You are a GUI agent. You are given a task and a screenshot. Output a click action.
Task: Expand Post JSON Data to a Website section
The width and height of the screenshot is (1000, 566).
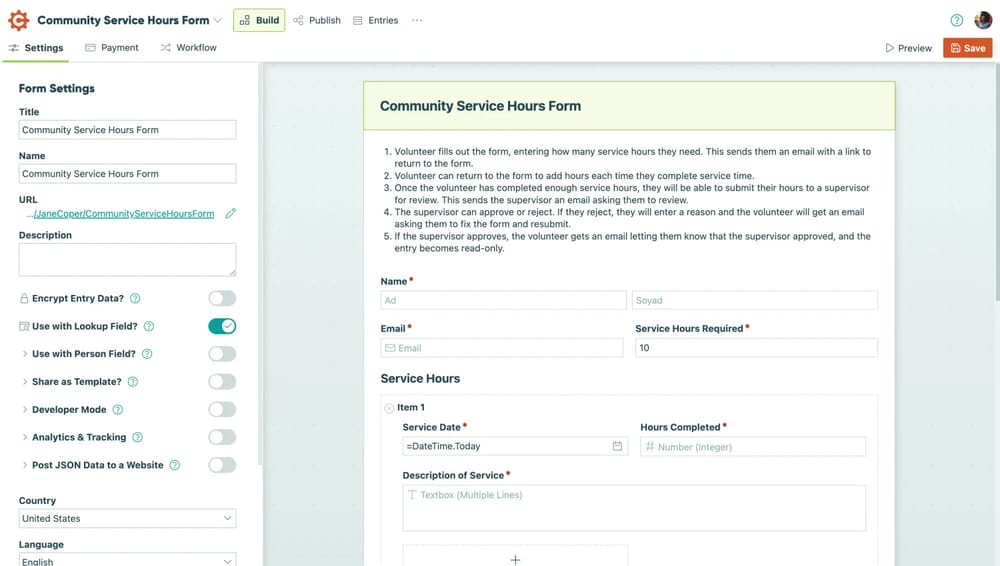pyautogui.click(x=25, y=466)
